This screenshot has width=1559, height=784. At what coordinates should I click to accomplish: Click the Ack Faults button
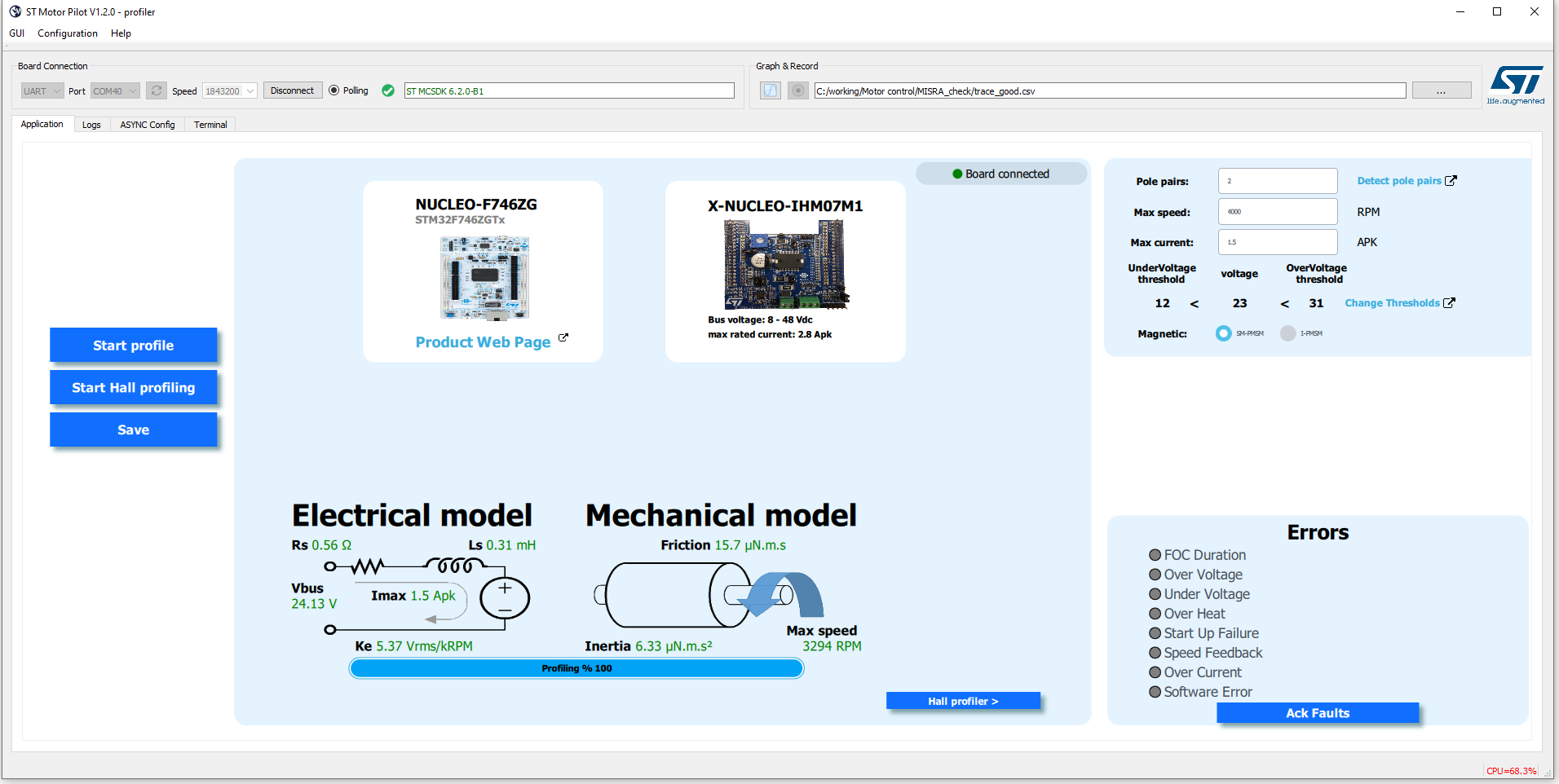(x=1318, y=713)
